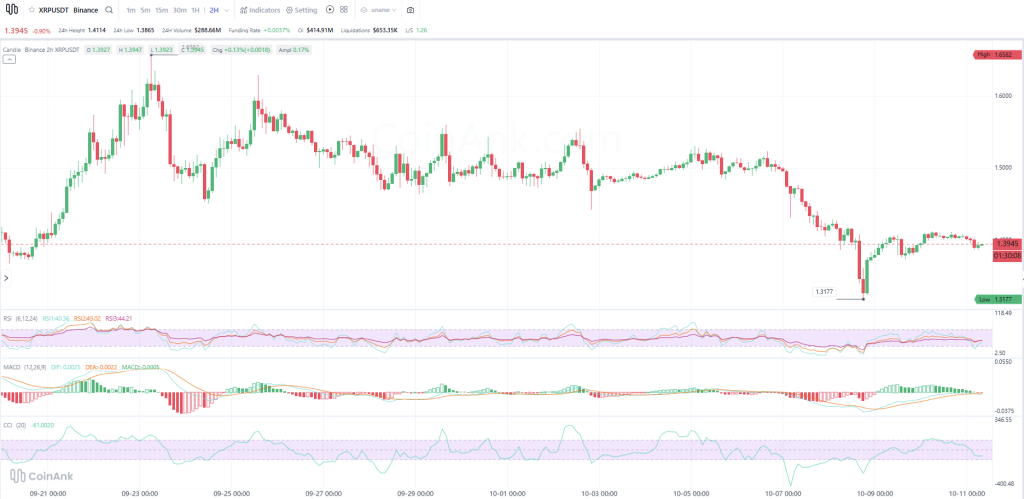Click the Chg +0.13%(+0.0018) legend box
Image resolution: width=1024 pixels, height=499 pixels.
point(242,50)
